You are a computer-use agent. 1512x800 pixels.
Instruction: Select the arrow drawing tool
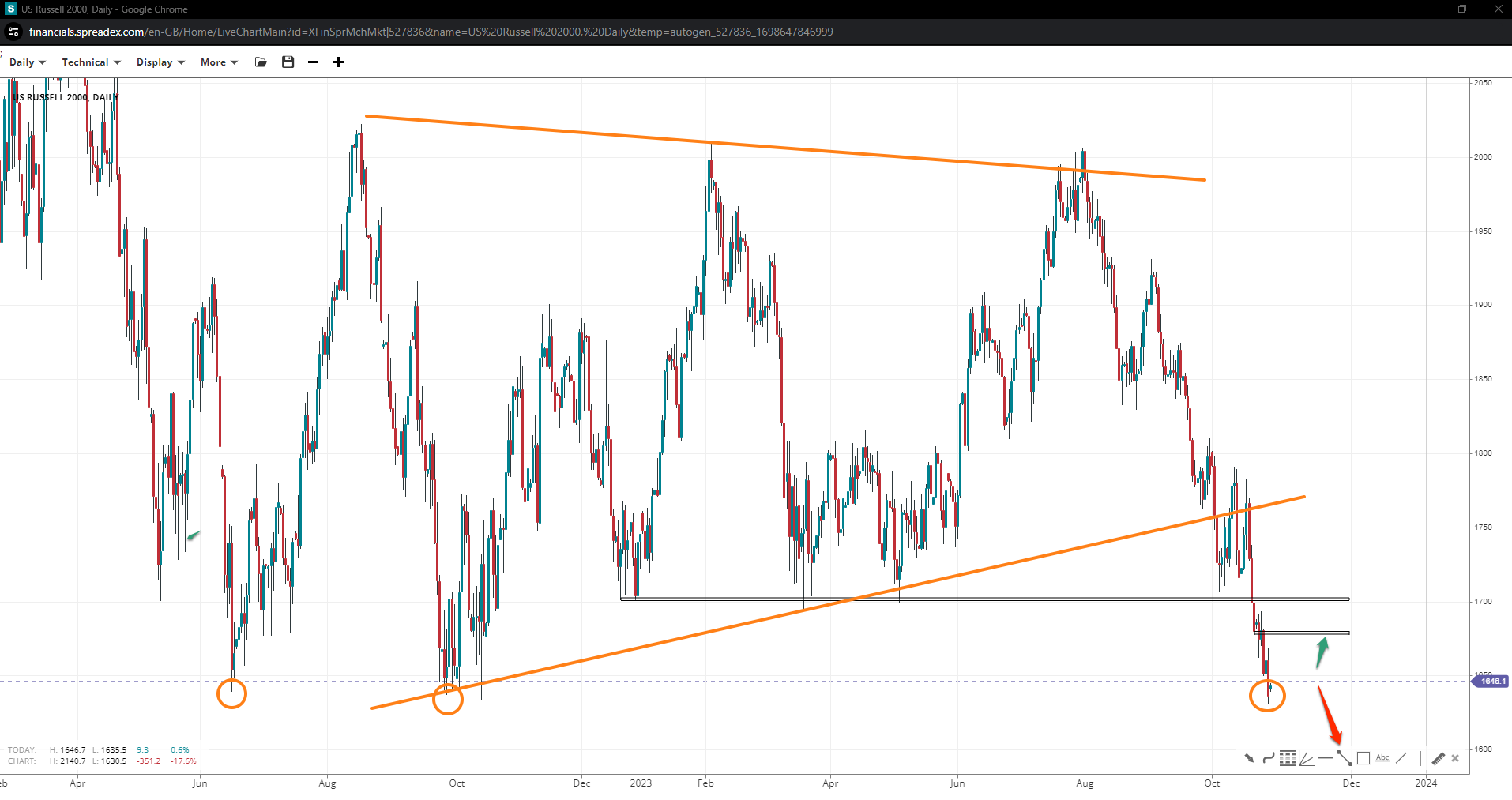1249,758
